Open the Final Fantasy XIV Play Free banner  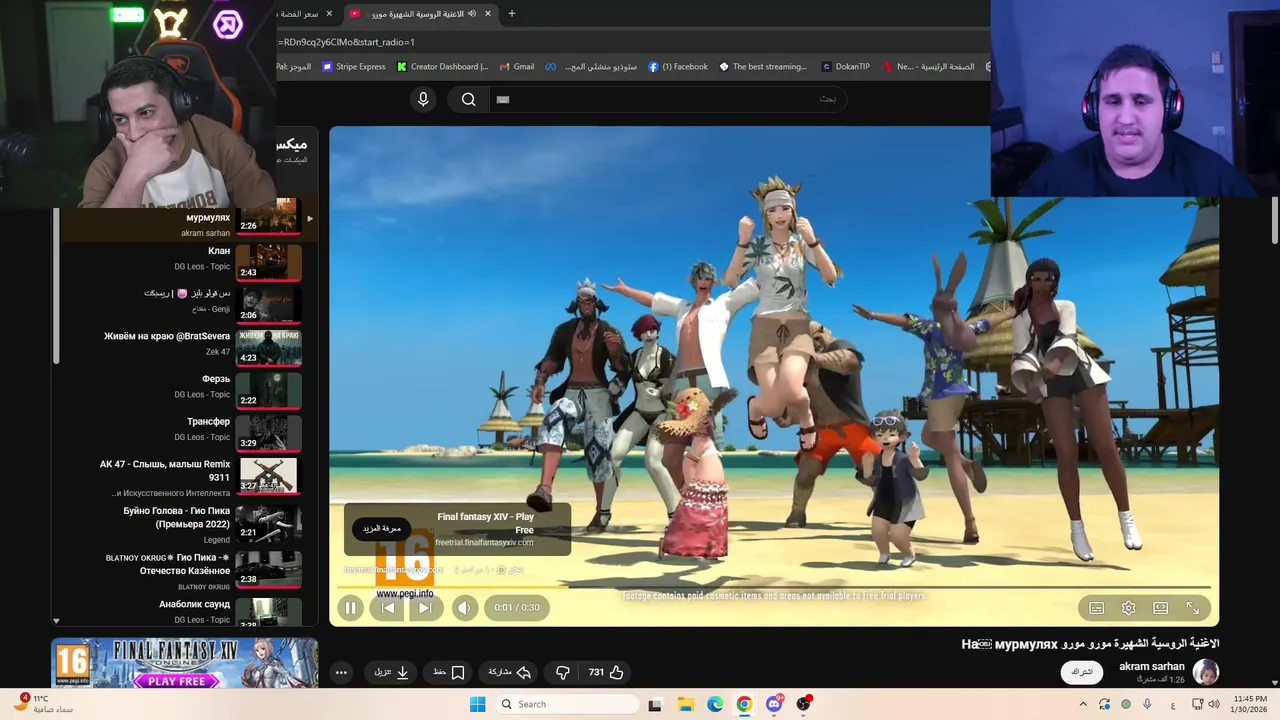pos(185,663)
